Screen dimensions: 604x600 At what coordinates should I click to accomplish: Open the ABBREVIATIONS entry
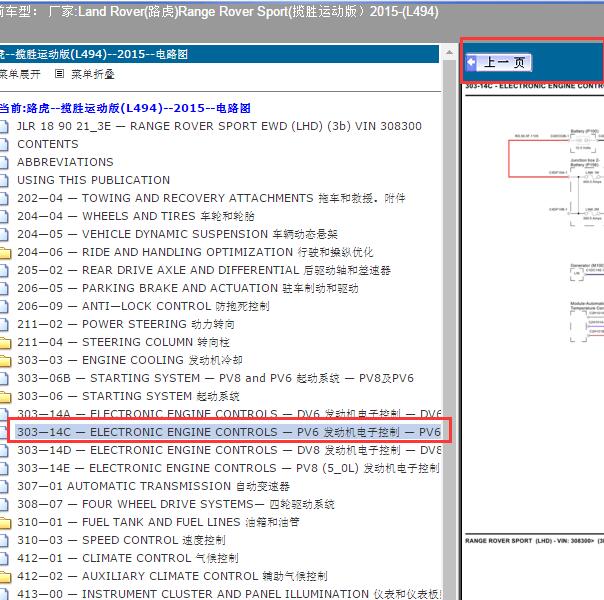click(x=65, y=162)
